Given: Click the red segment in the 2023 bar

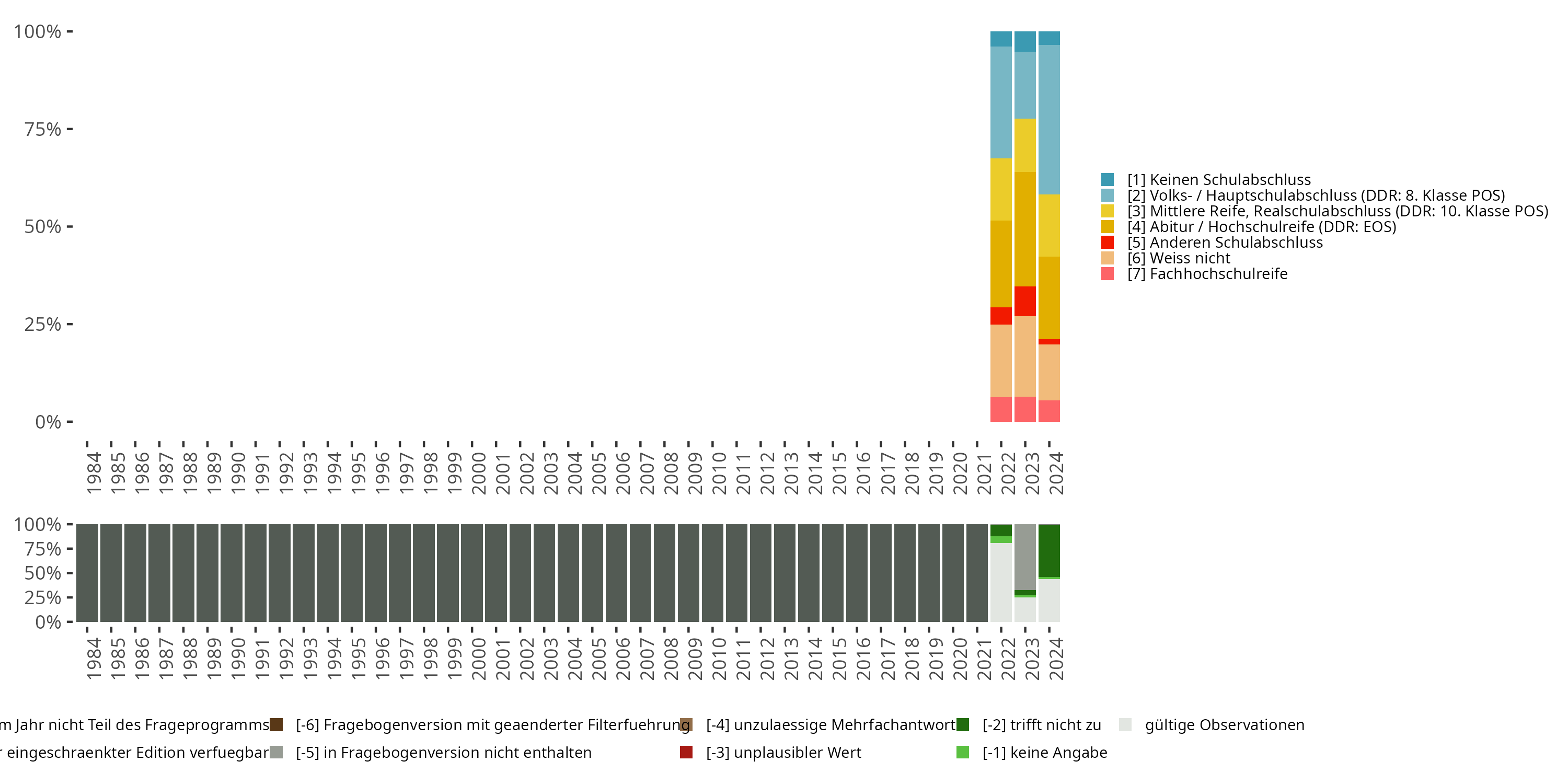Looking at the screenshot, I should [1025, 301].
